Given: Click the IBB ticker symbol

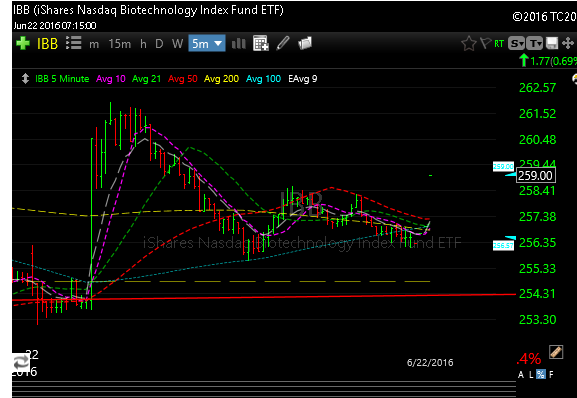Looking at the screenshot, I should [47, 44].
